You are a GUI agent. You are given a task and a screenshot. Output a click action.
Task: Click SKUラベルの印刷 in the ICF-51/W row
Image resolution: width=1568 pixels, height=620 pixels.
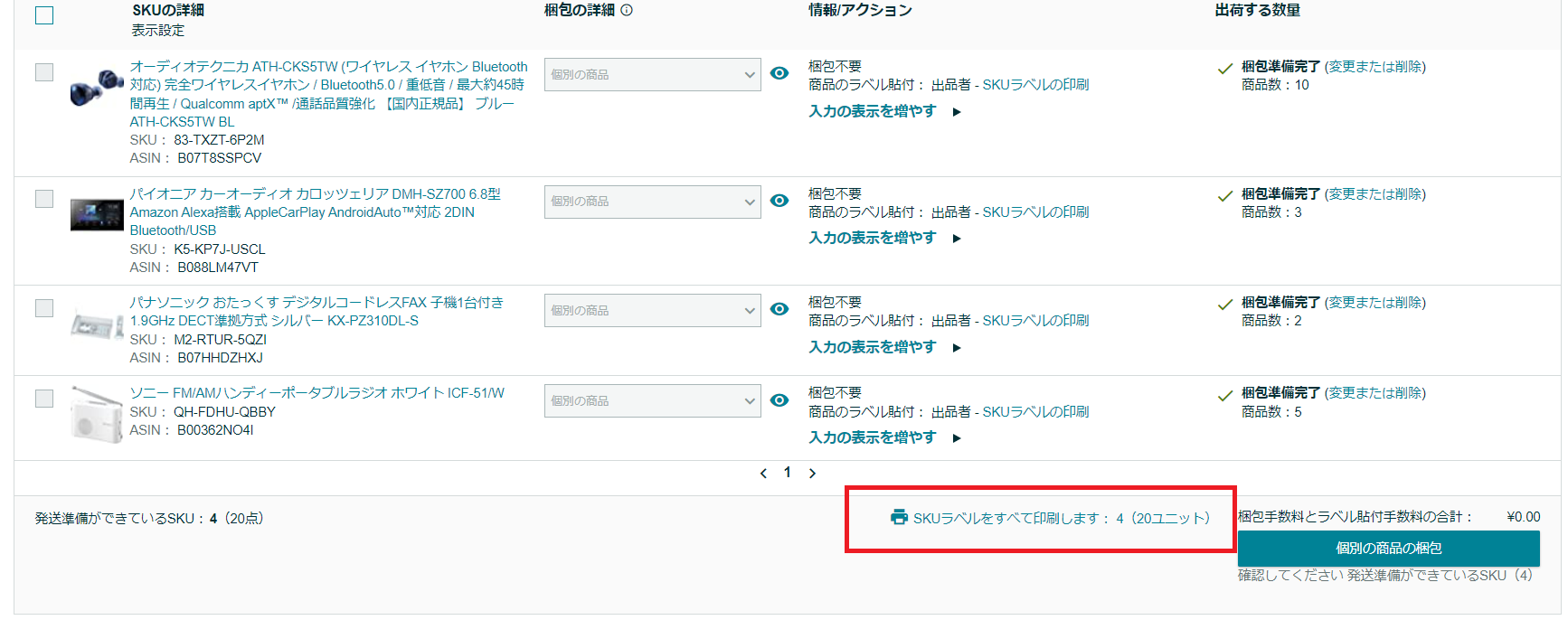pyautogui.click(x=1036, y=412)
